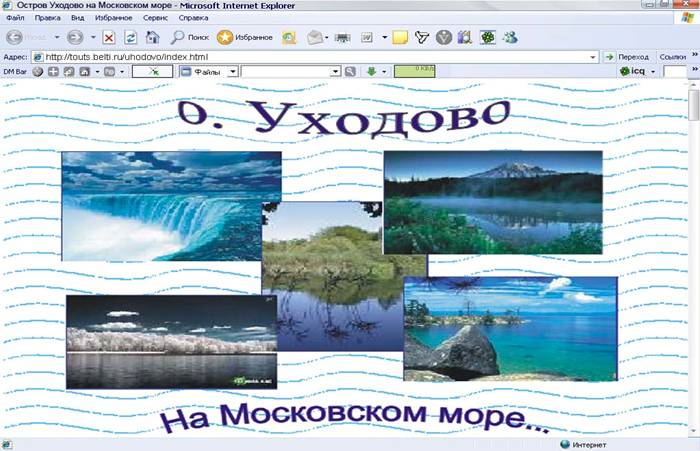Screen dimensions: 700x451
Task: Expand the download arrow dropdown
Action: click(x=384, y=71)
